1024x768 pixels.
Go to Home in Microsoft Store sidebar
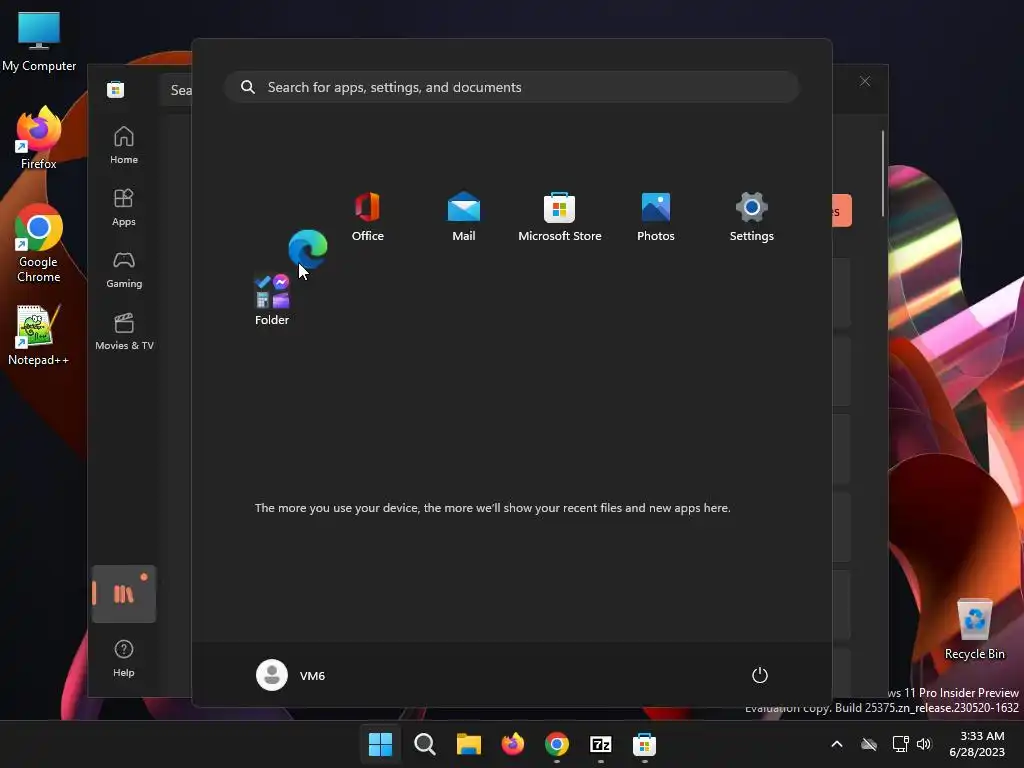124,145
